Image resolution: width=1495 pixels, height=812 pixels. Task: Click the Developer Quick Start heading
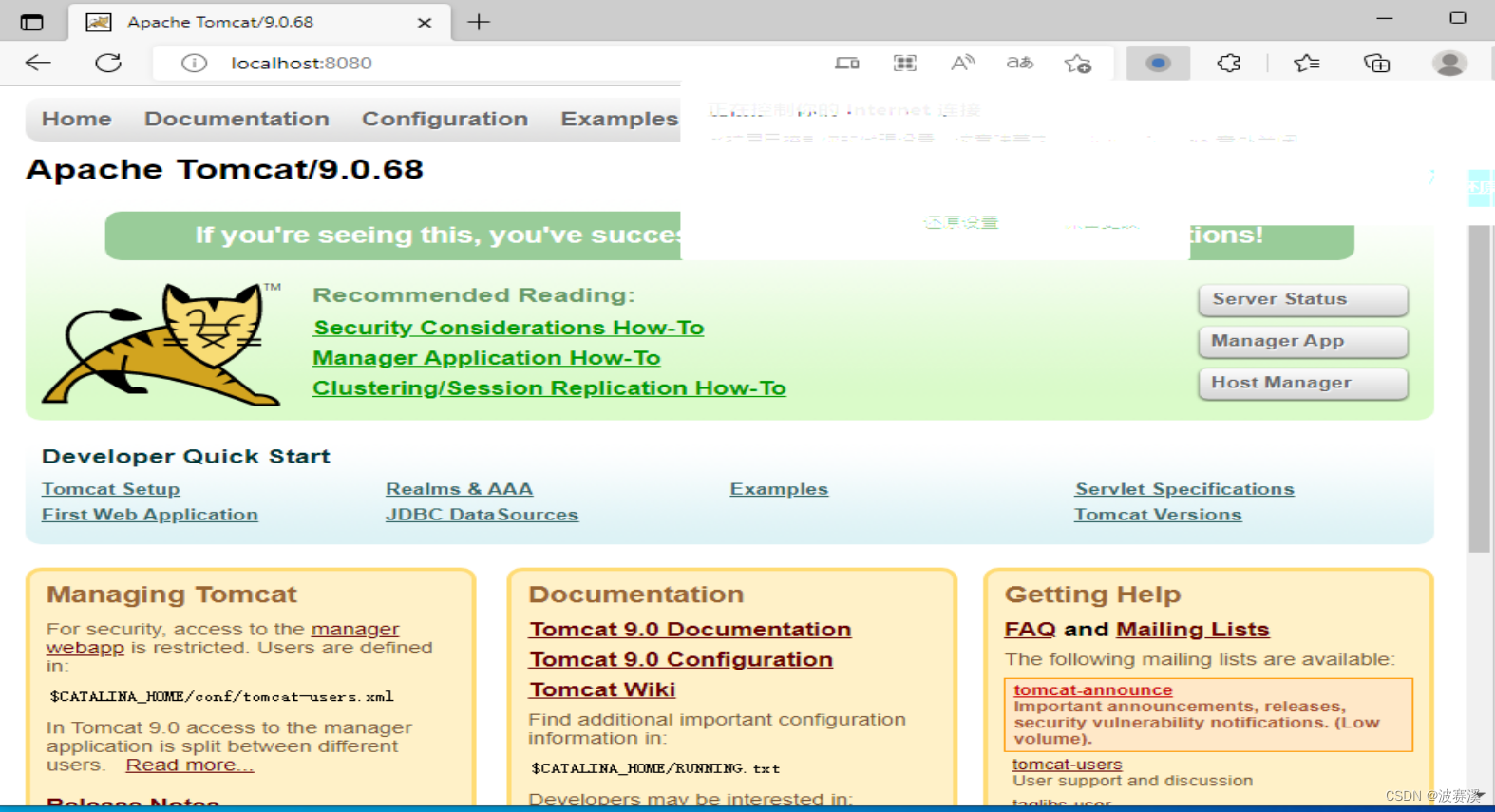pos(186,457)
